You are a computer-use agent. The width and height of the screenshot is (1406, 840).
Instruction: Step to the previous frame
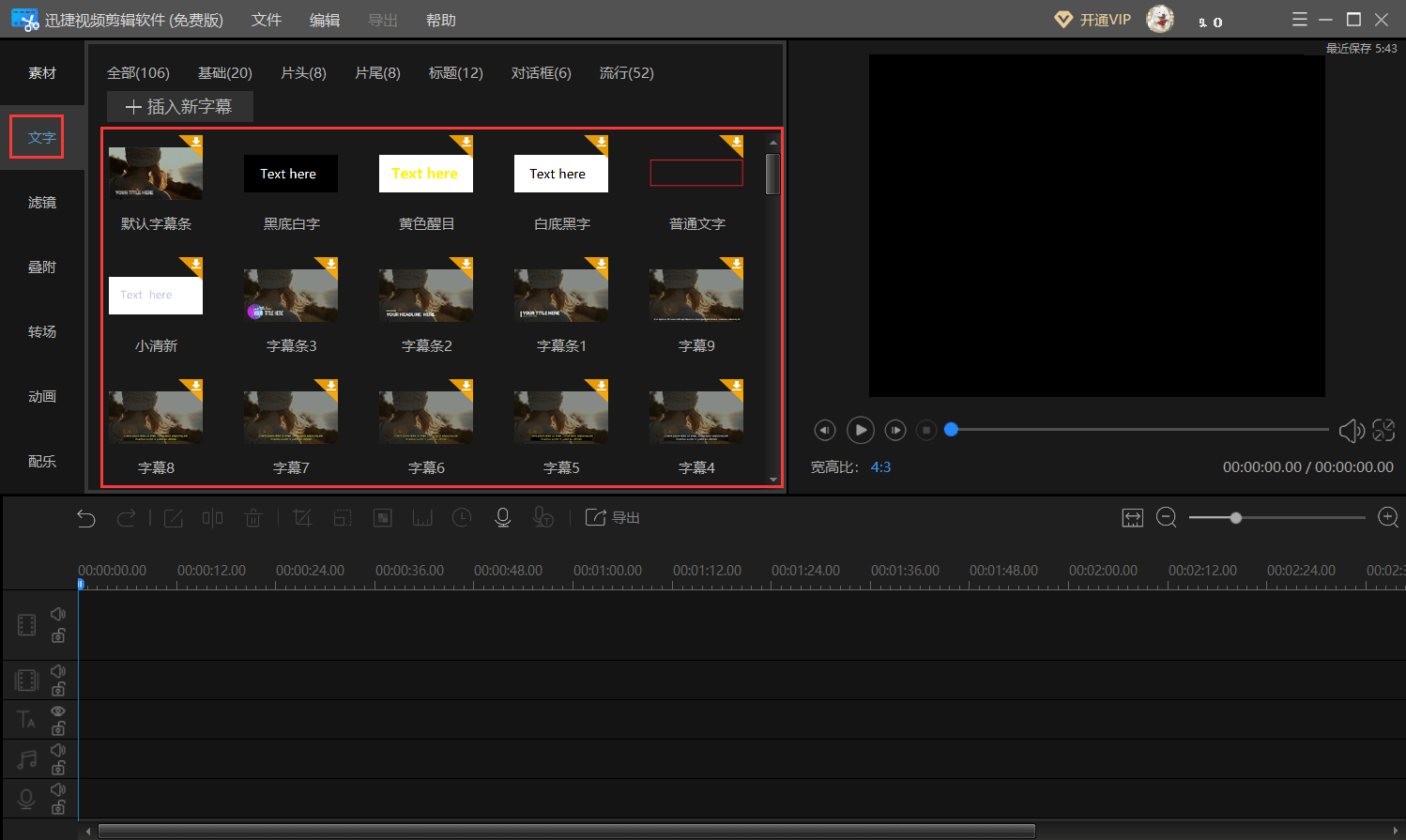(x=824, y=430)
